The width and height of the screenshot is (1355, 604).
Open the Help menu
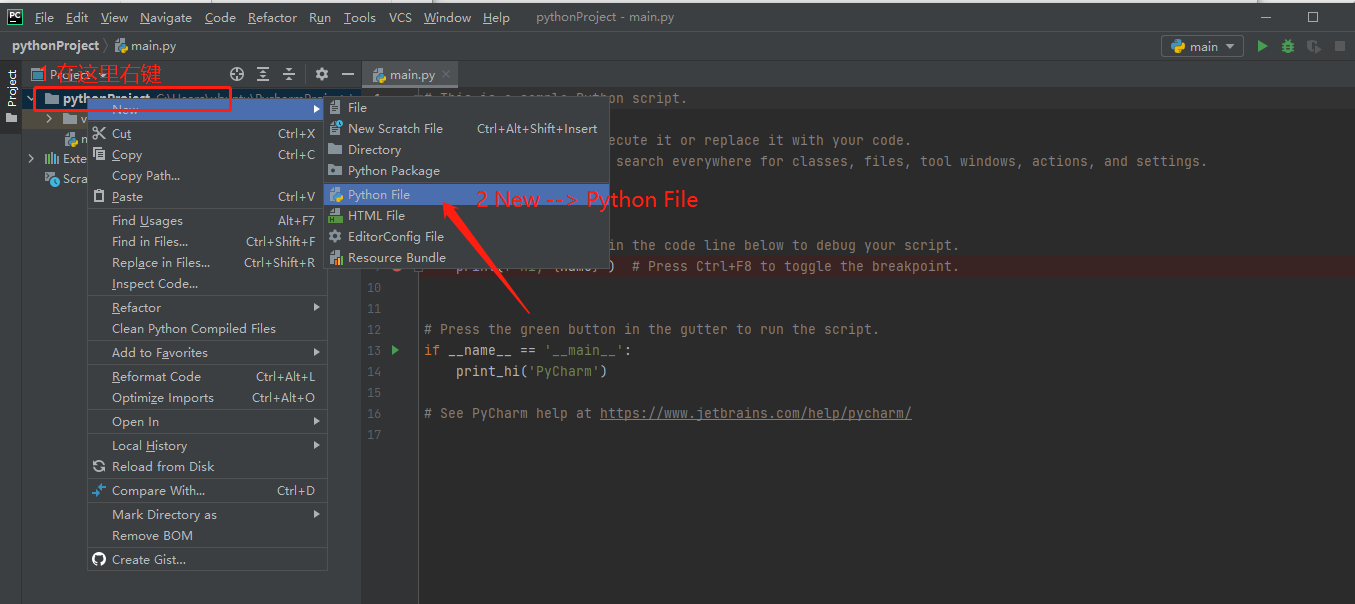pos(496,18)
